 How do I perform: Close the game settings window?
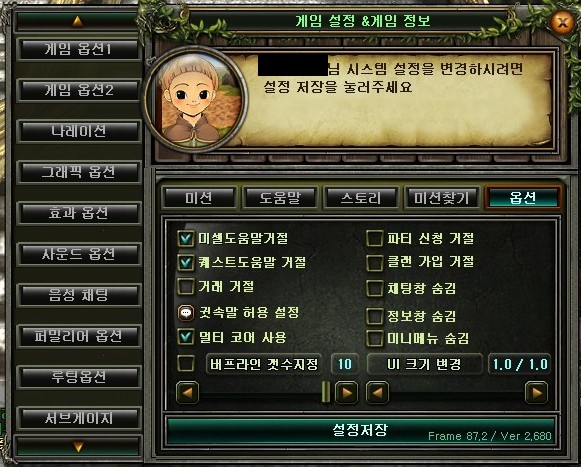562,23
